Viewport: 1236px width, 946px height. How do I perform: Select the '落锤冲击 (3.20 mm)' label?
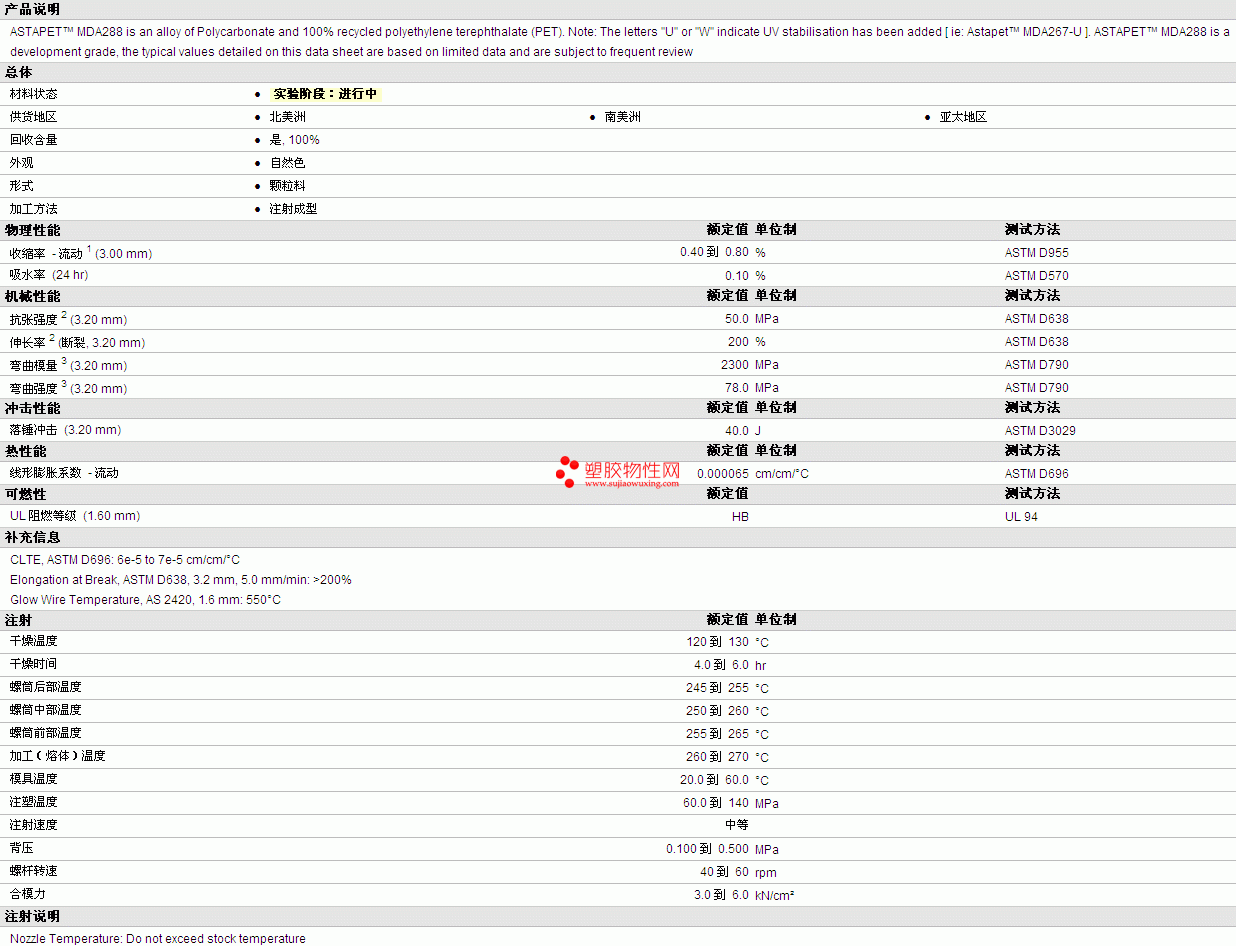[x=65, y=430]
